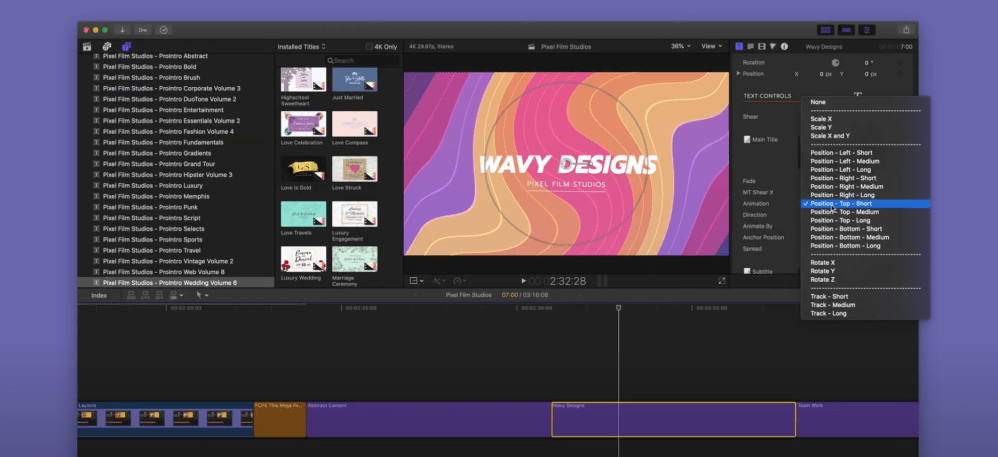Viewport: 998px width, 457px height.
Task: Click the Import Media arrow icon
Action: 122,30
